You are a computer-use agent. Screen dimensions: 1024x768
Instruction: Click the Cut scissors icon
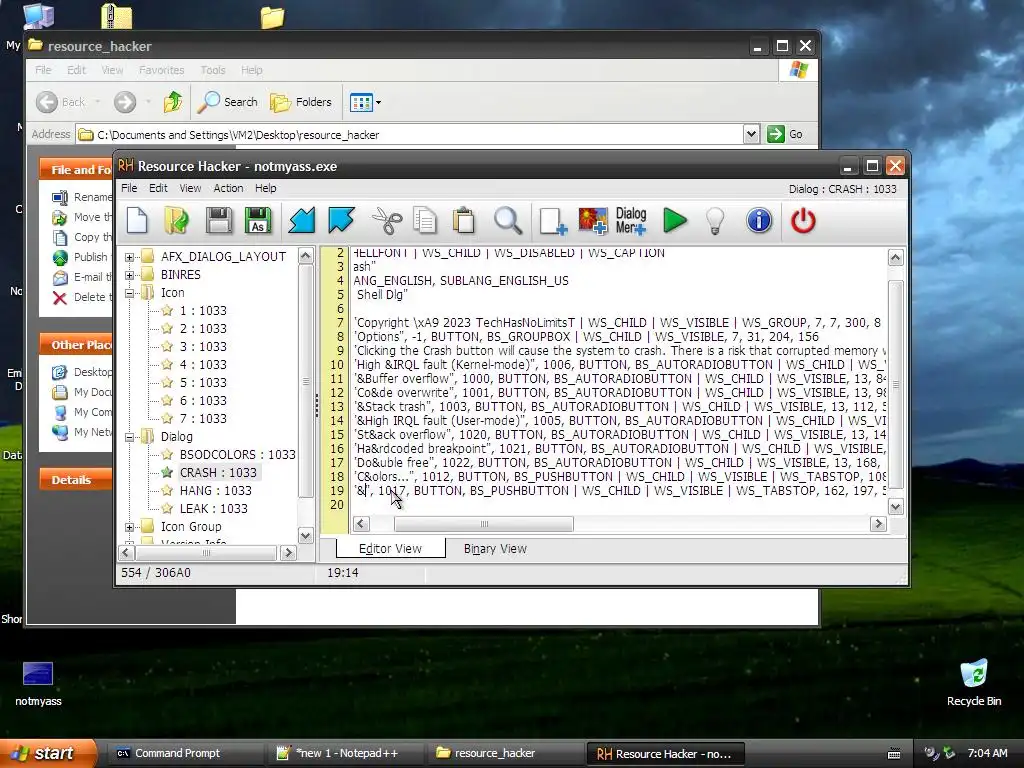(x=387, y=221)
